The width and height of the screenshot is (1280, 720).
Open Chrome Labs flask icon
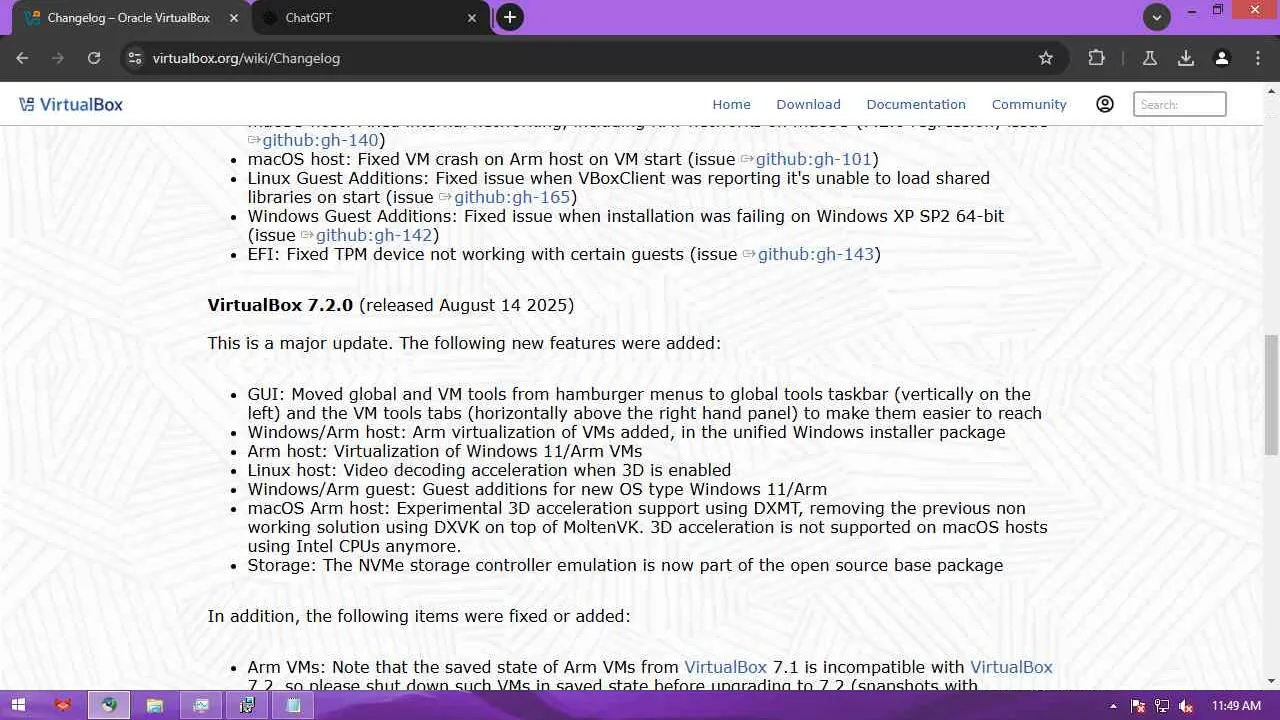pos(1150,58)
